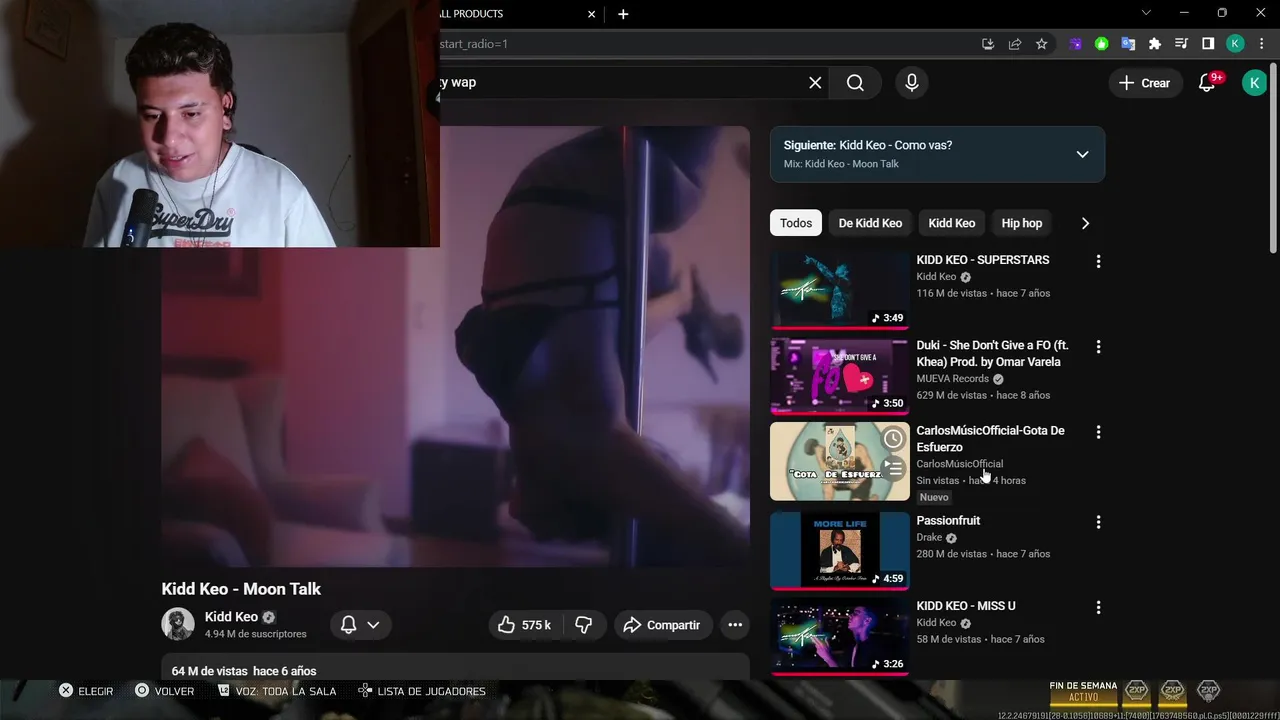Open the Chrome extensions puzzle icon
The height and width of the screenshot is (720, 1280).
(x=1155, y=44)
